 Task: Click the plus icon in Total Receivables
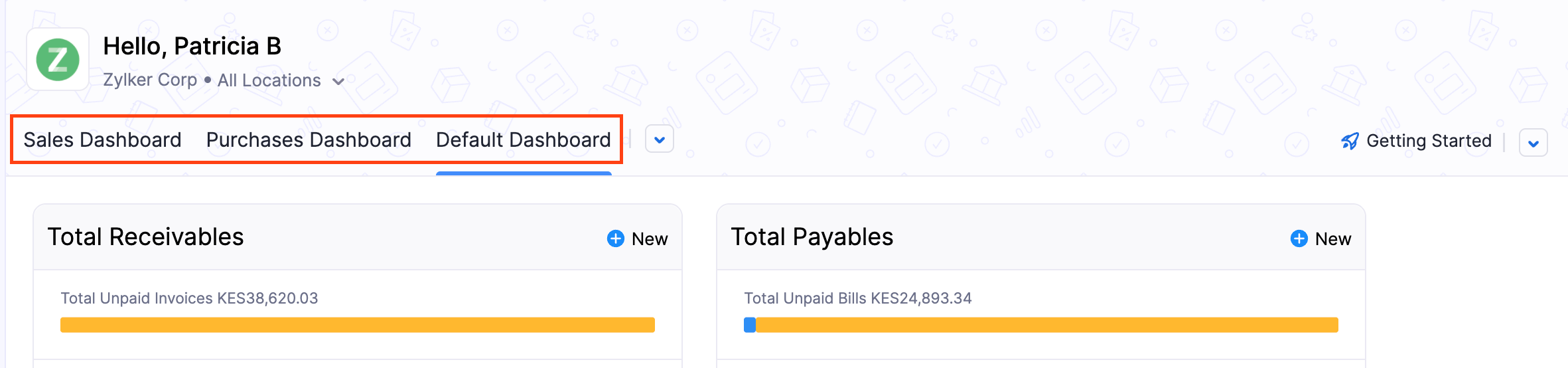(x=616, y=238)
